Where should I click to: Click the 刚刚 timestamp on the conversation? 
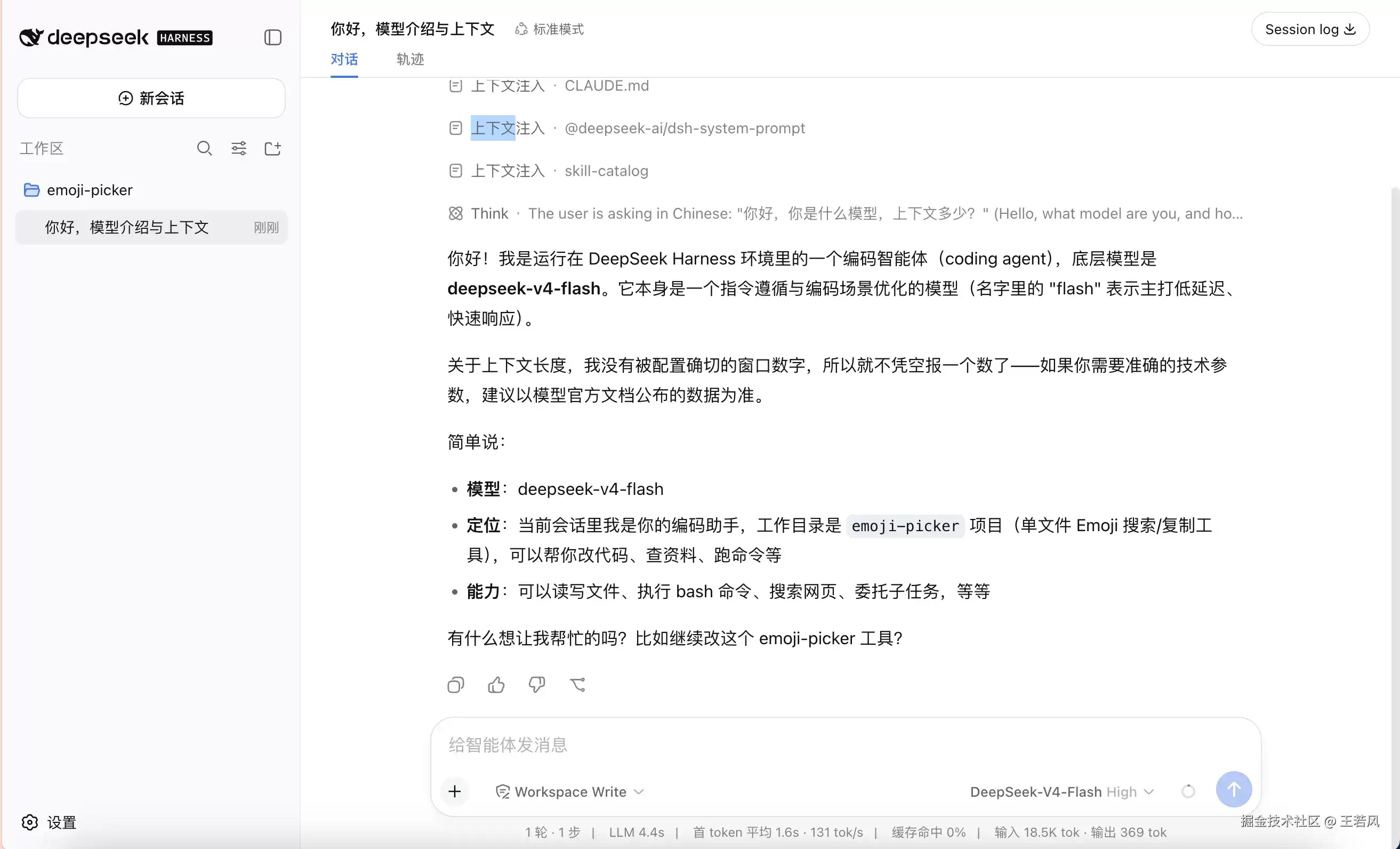click(266, 228)
